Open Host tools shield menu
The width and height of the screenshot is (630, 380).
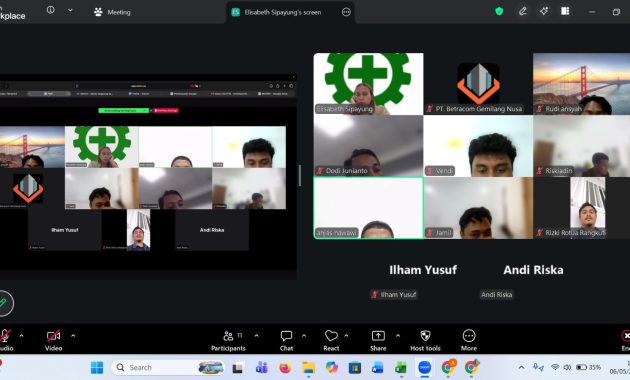425,341
